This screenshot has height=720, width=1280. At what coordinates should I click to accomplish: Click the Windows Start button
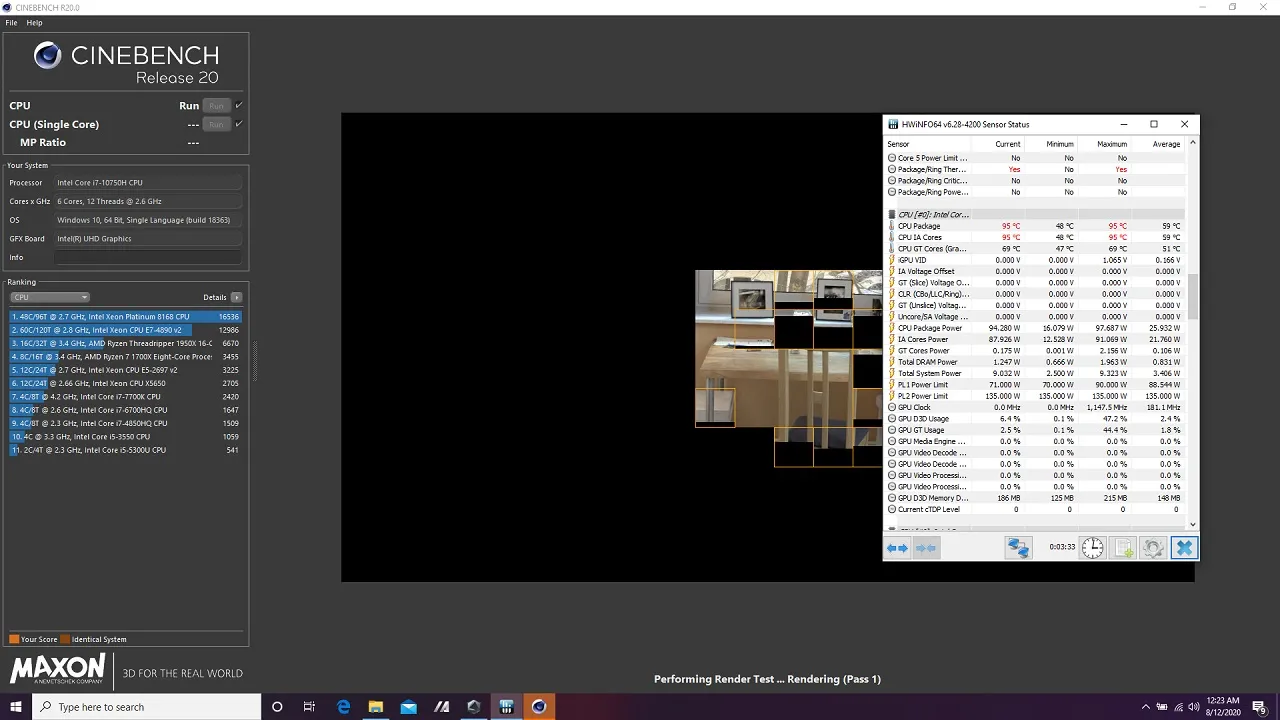coord(16,707)
